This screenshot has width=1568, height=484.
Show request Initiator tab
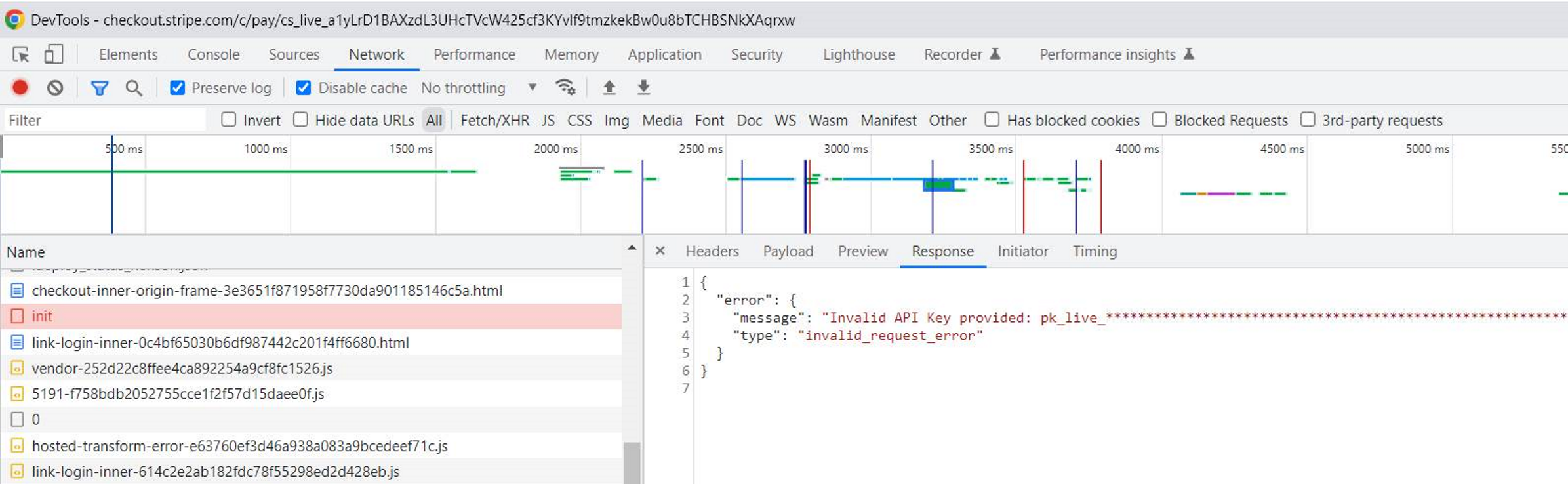pos(1023,251)
